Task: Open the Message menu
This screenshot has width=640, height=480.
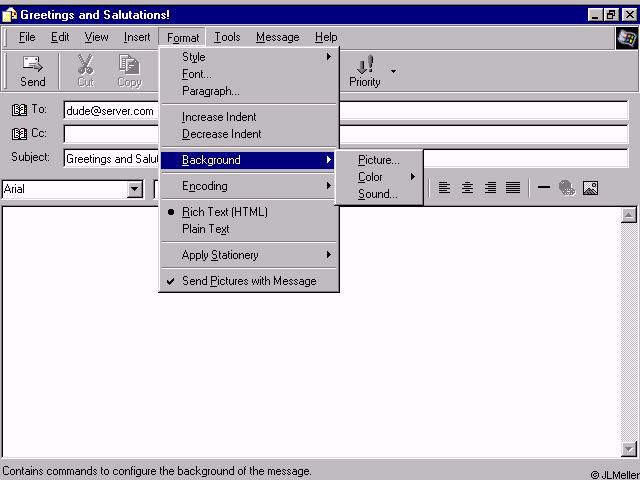Action: coord(278,37)
